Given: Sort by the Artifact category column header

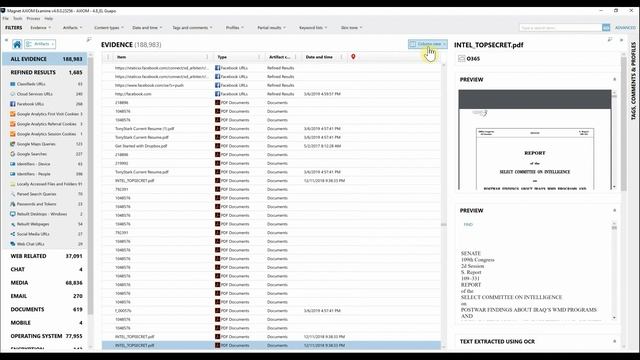Looking at the screenshot, I should coord(280,57).
